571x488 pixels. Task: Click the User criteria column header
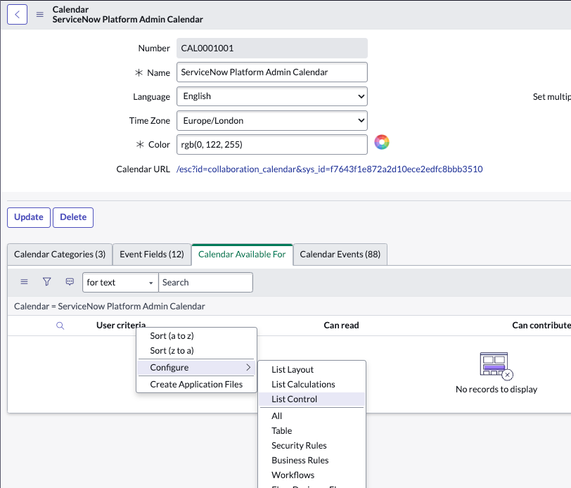(x=121, y=325)
